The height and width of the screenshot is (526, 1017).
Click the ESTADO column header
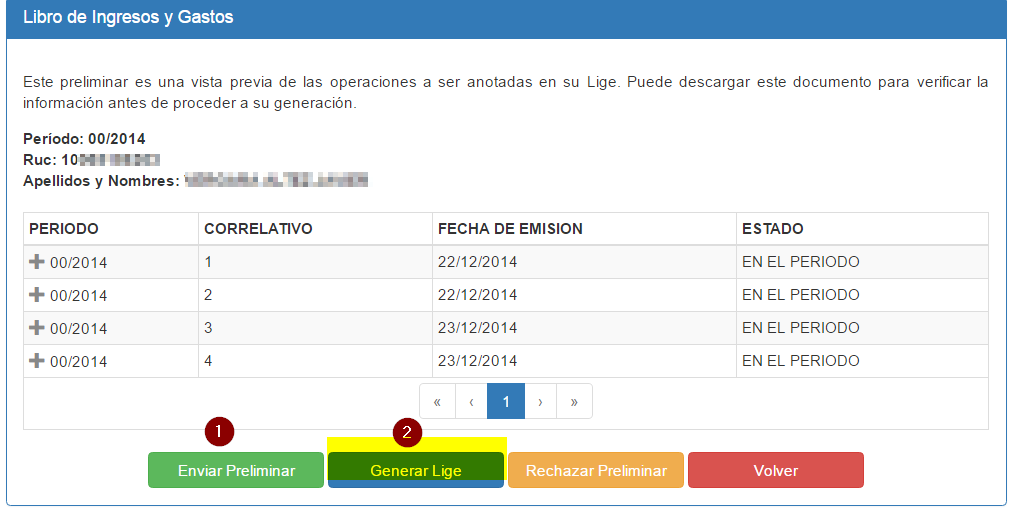coord(773,229)
